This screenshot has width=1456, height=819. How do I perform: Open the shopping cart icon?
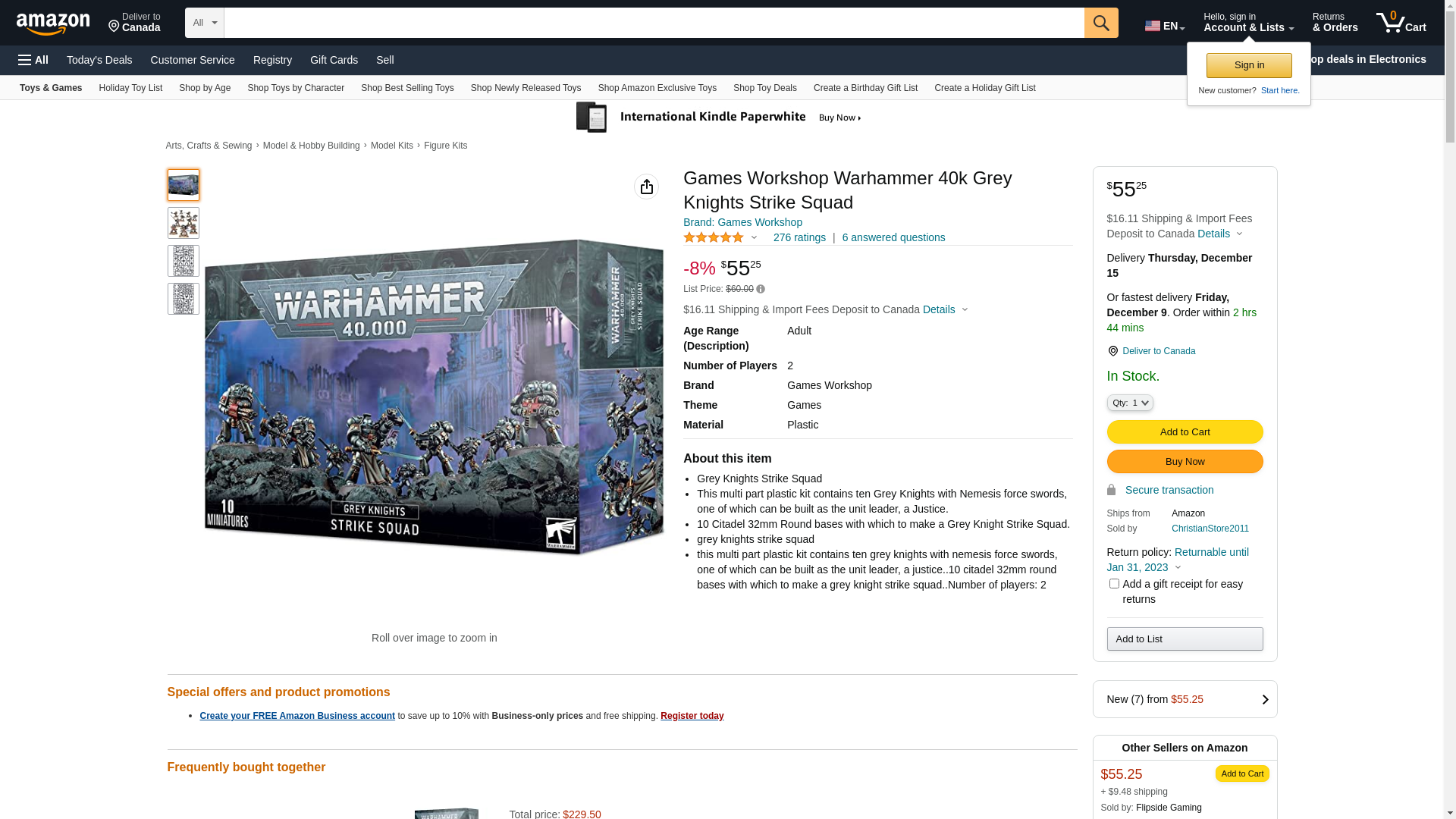coord(1401,23)
